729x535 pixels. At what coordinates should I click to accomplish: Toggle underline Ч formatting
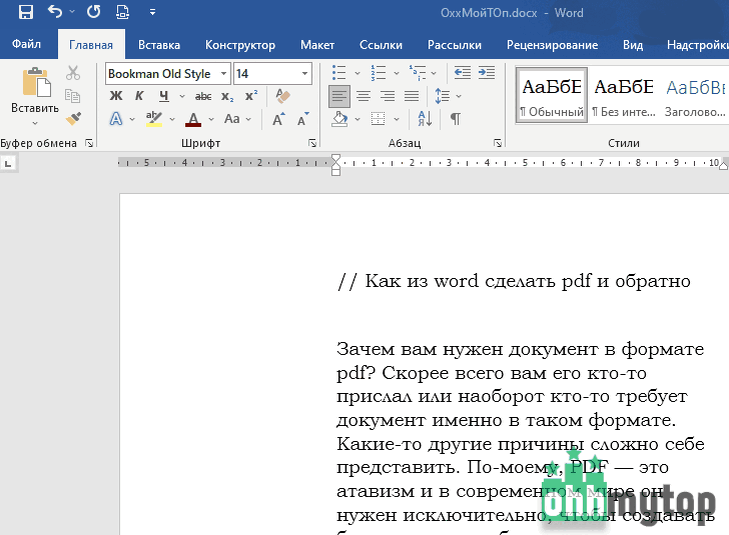[x=164, y=96]
